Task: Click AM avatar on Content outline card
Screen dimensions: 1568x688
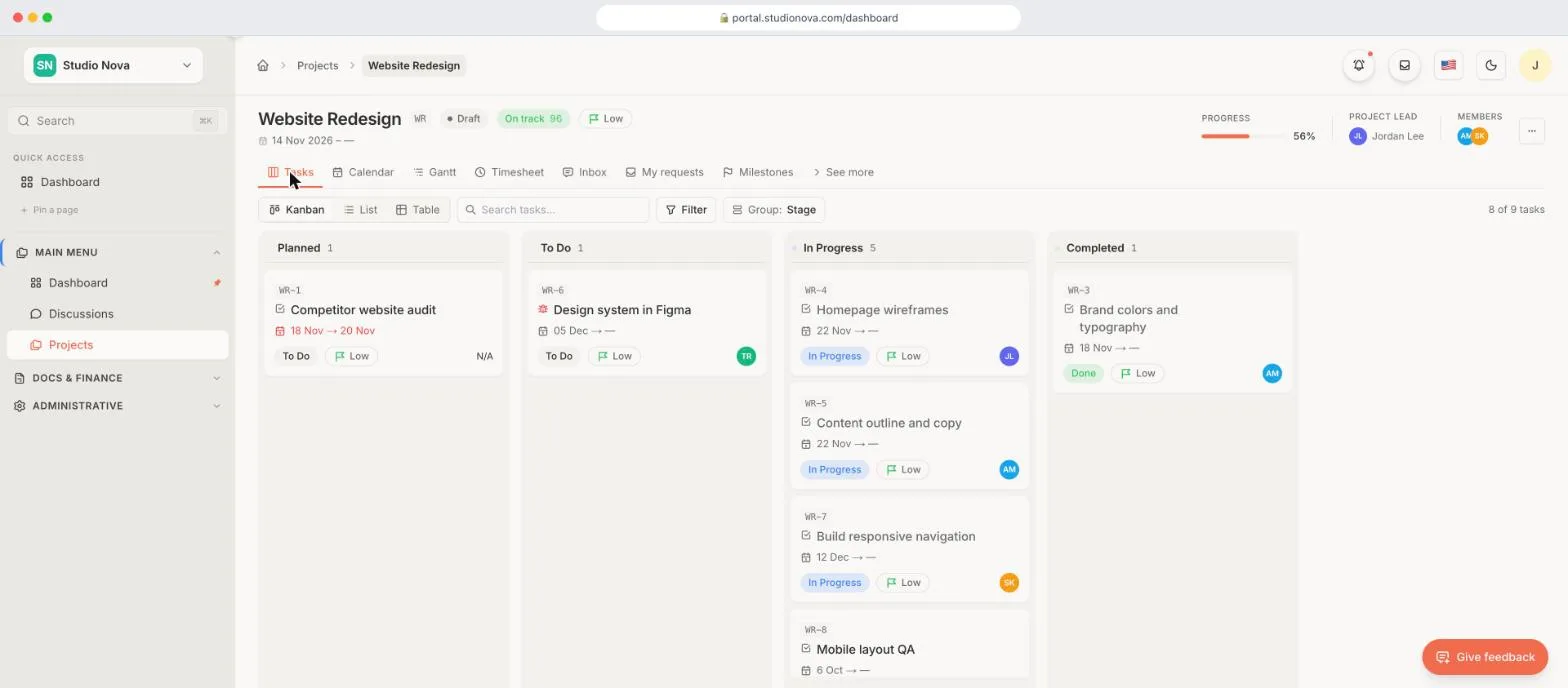Action: [x=1009, y=469]
